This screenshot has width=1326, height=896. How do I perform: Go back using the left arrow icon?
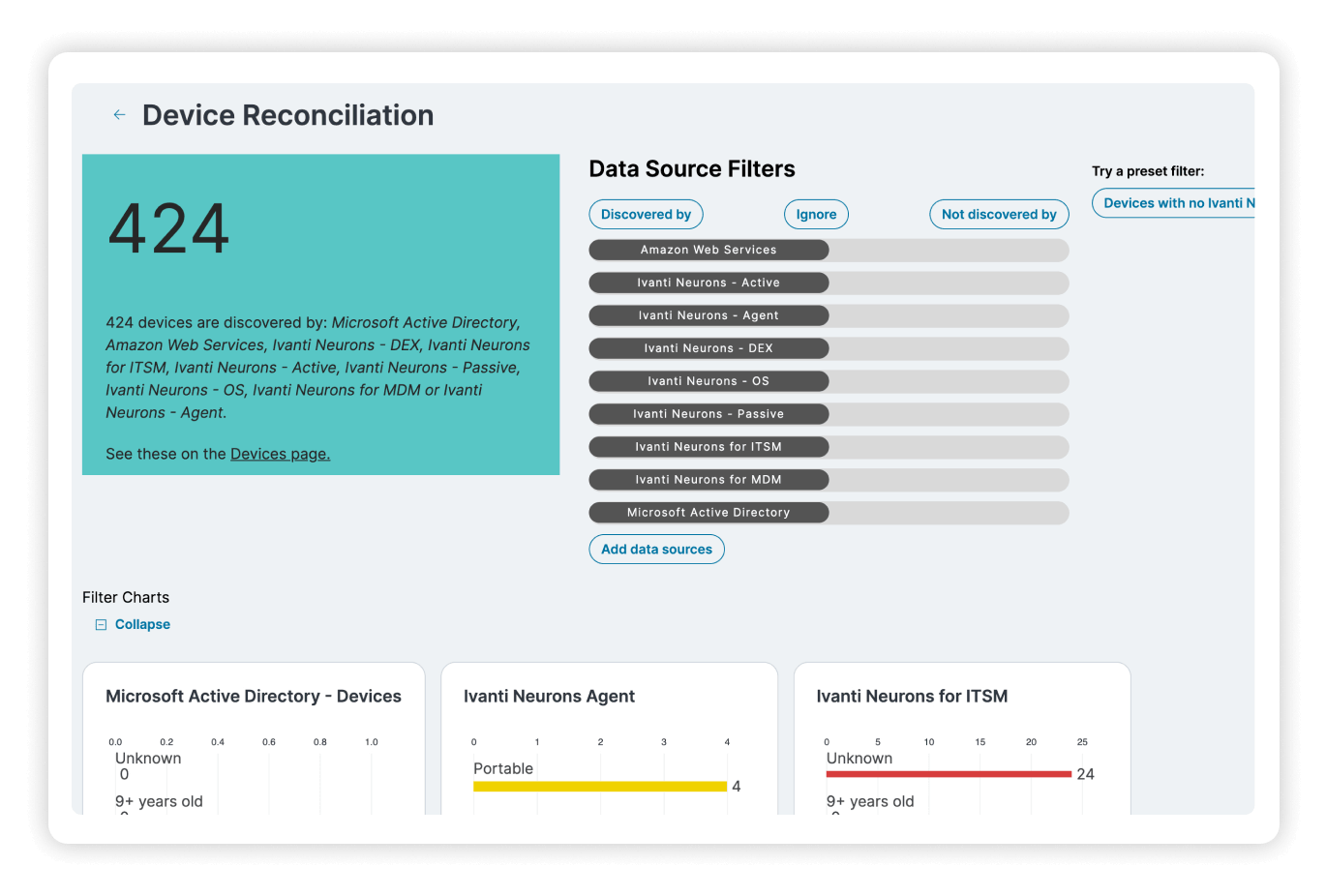pyautogui.click(x=119, y=115)
